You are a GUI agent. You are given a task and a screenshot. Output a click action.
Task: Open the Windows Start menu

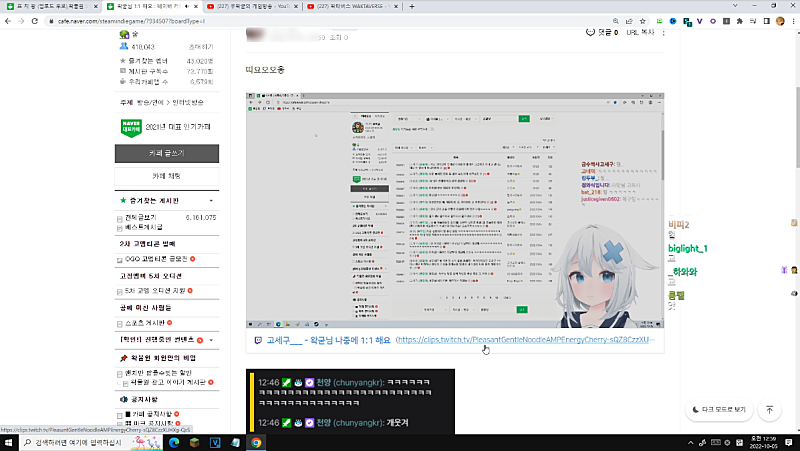(8, 442)
